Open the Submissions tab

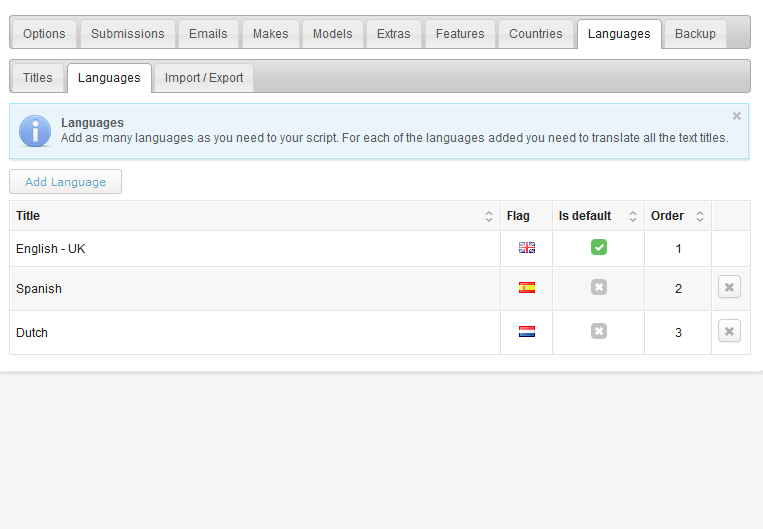pyautogui.click(x=127, y=34)
